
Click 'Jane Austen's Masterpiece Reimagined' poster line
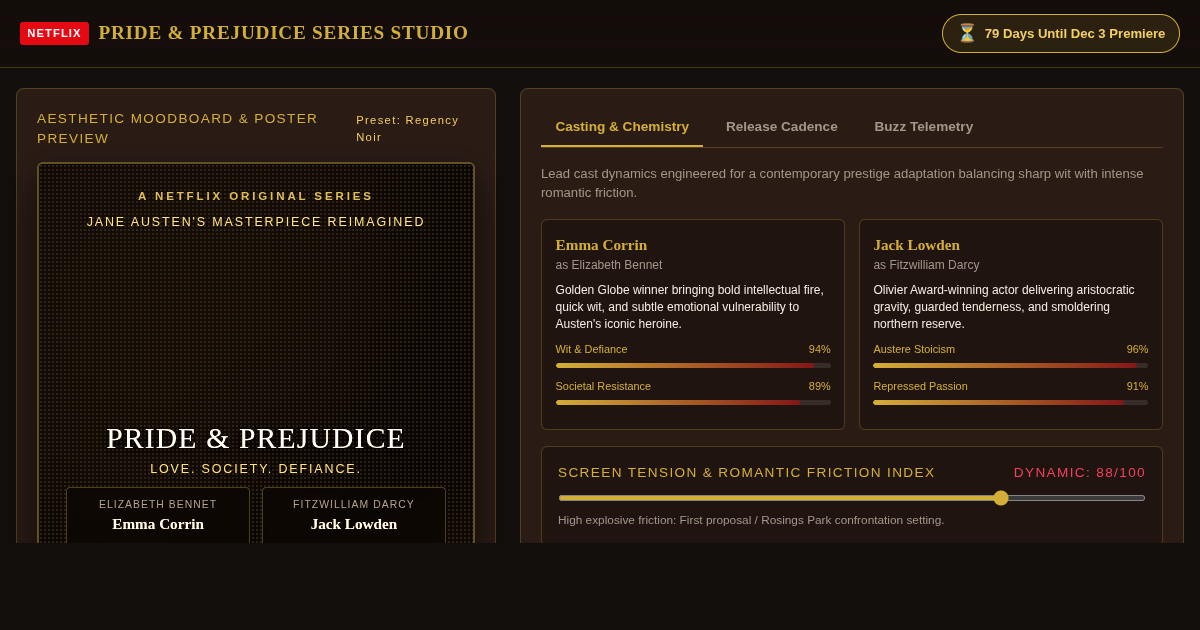click(256, 222)
